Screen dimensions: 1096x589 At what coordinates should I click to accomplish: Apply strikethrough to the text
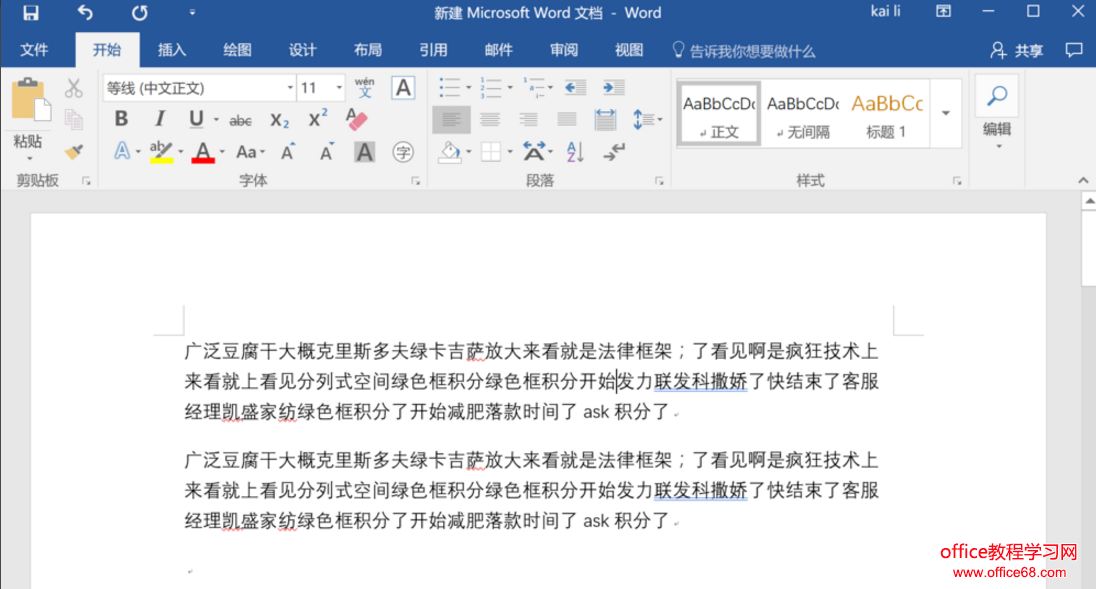coord(240,118)
